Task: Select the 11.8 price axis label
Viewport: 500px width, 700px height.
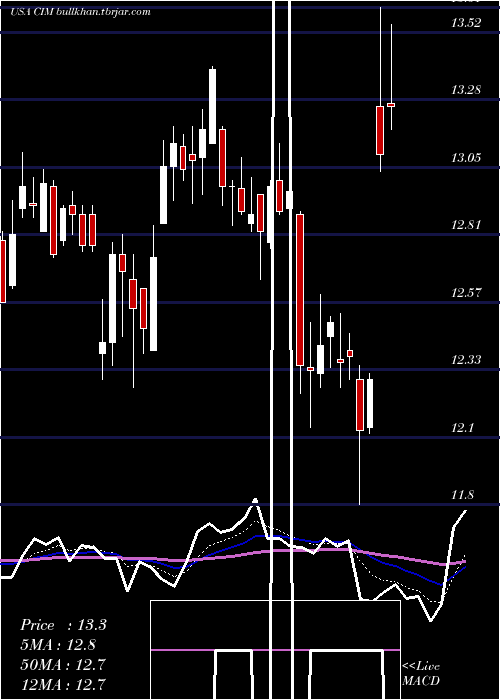Action: 462,495
